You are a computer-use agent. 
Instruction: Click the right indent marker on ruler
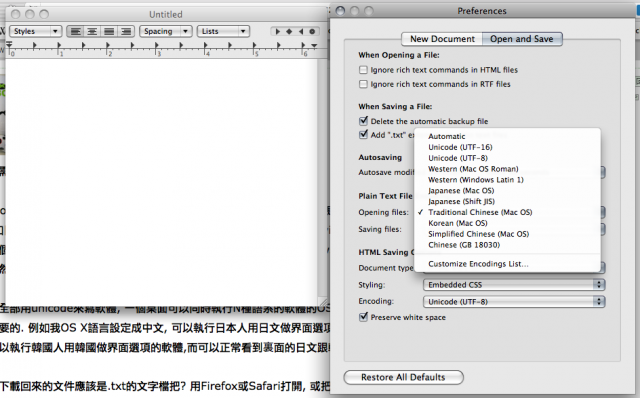point(314,46)
